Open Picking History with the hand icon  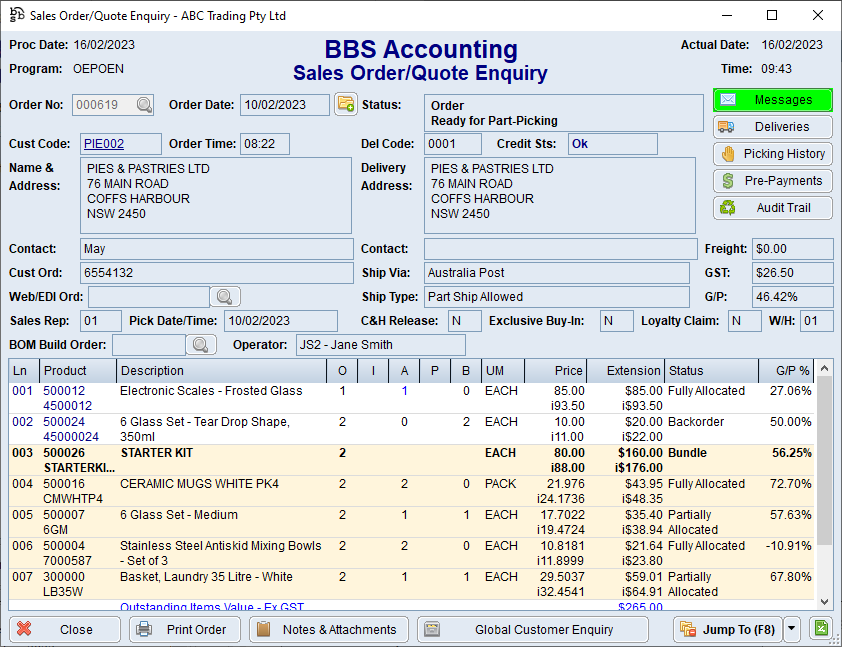[772, 154]
